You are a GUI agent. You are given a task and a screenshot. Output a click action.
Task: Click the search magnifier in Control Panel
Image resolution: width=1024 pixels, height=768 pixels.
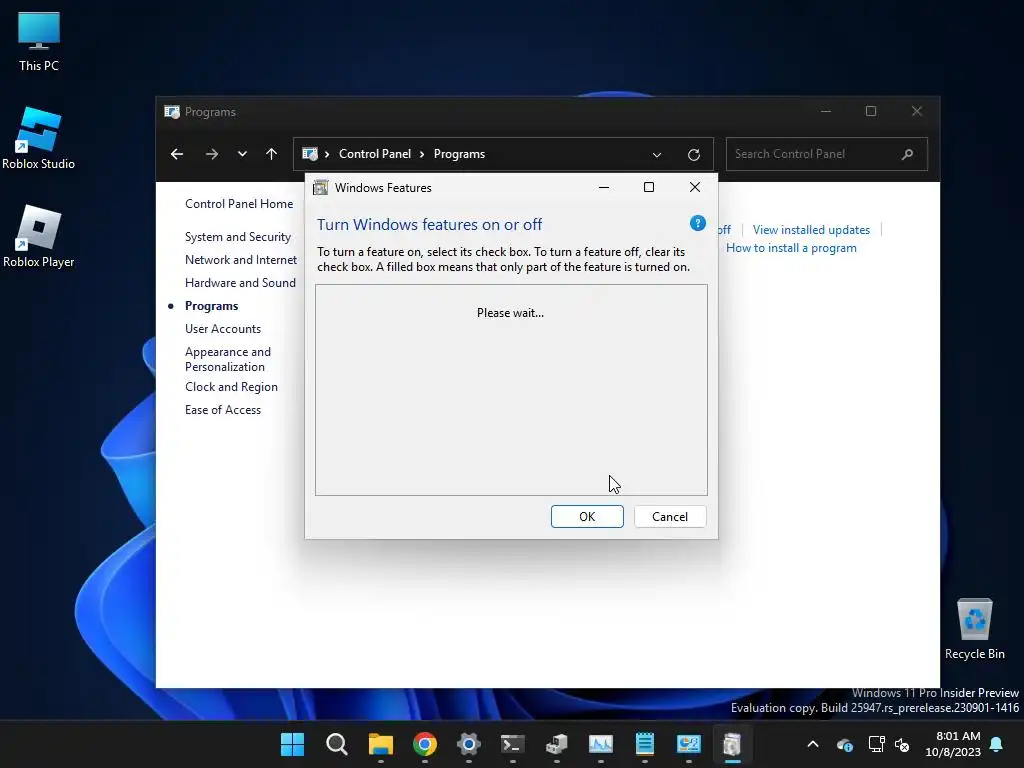tap(907, 154)
